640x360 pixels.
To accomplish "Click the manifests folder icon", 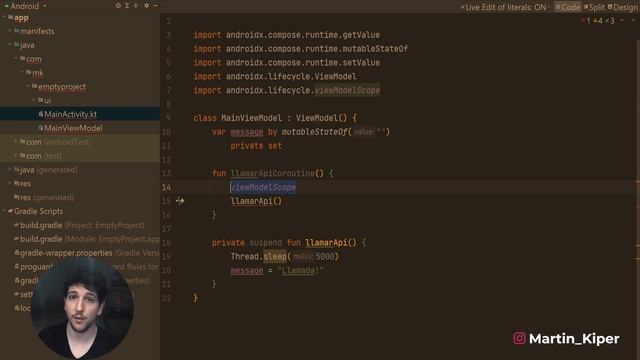I will [x=16, y=31].
